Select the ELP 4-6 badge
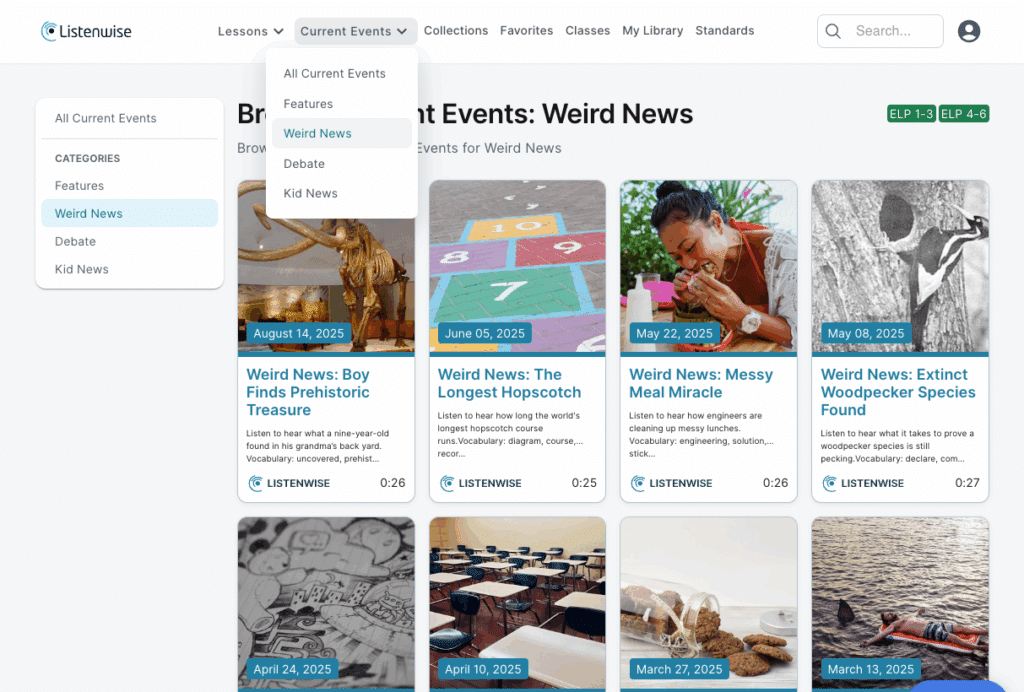 click(x=963, y=114)
